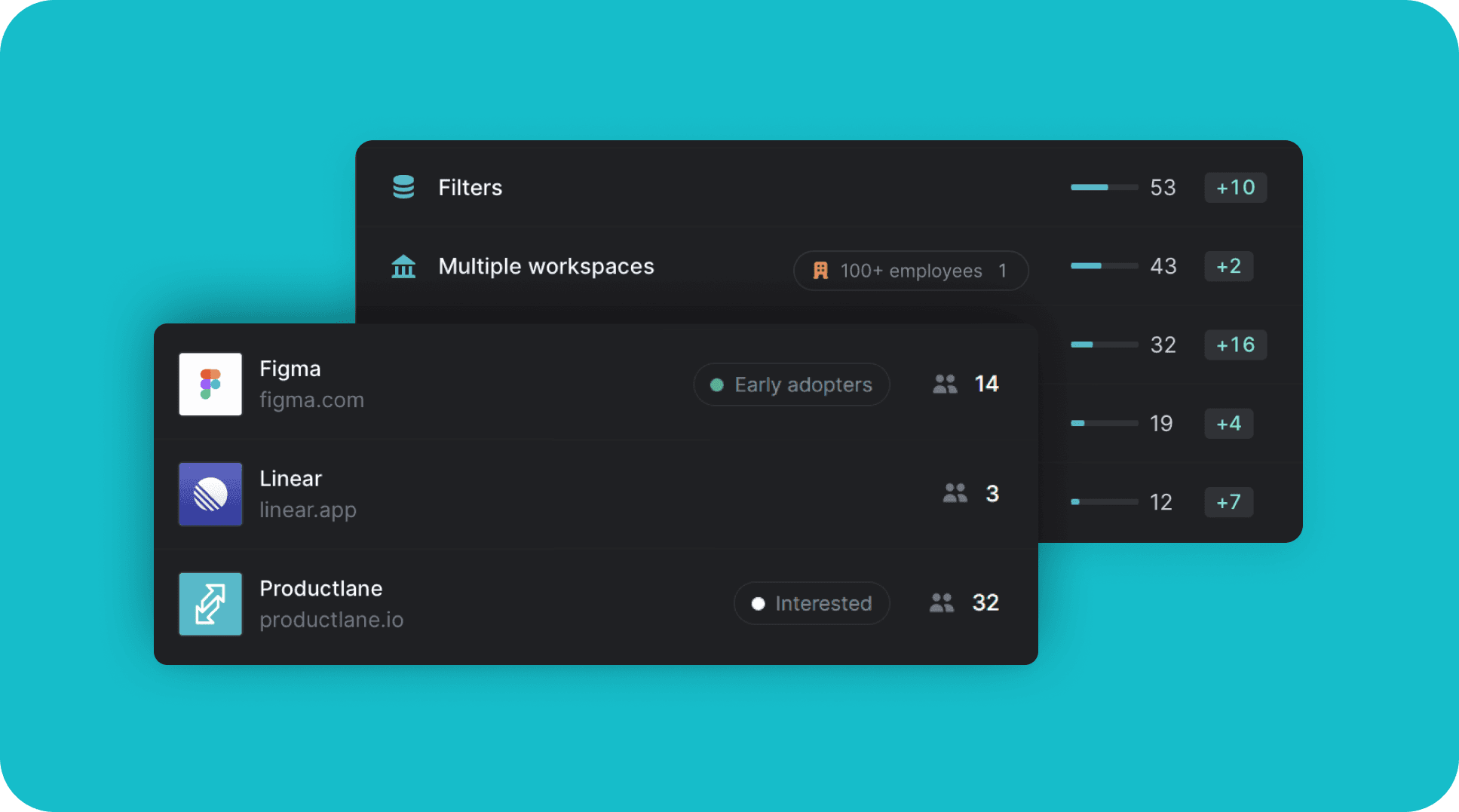Select the Figma company name

290,369
